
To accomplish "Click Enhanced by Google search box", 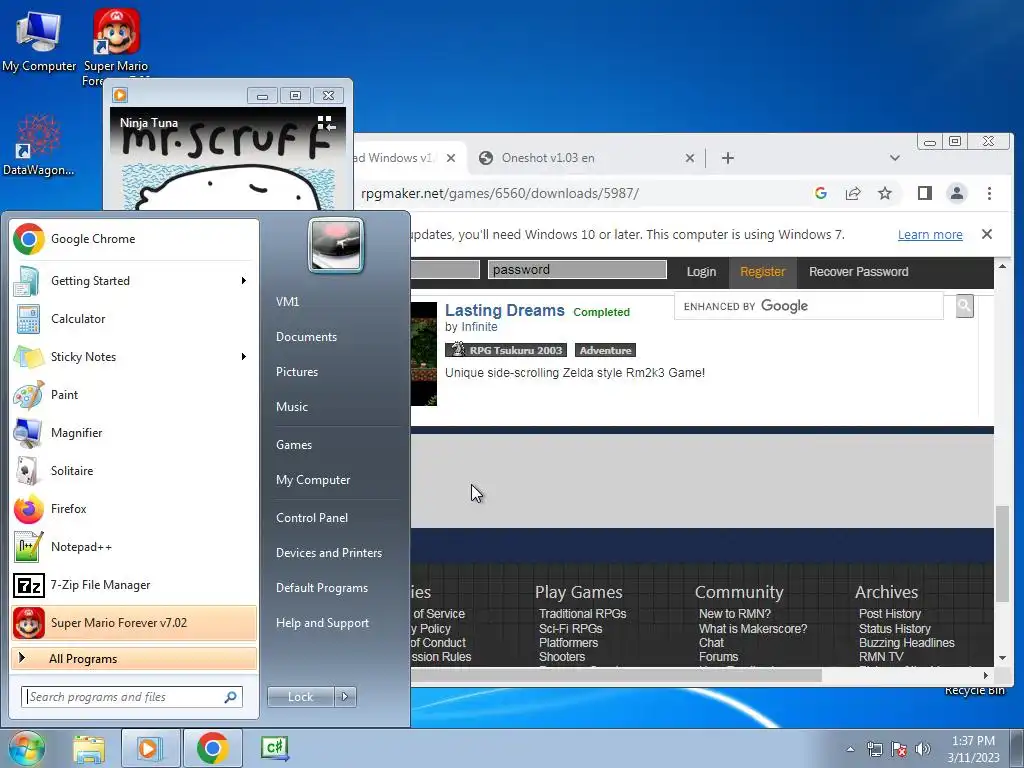I will [x=808, y=306].
